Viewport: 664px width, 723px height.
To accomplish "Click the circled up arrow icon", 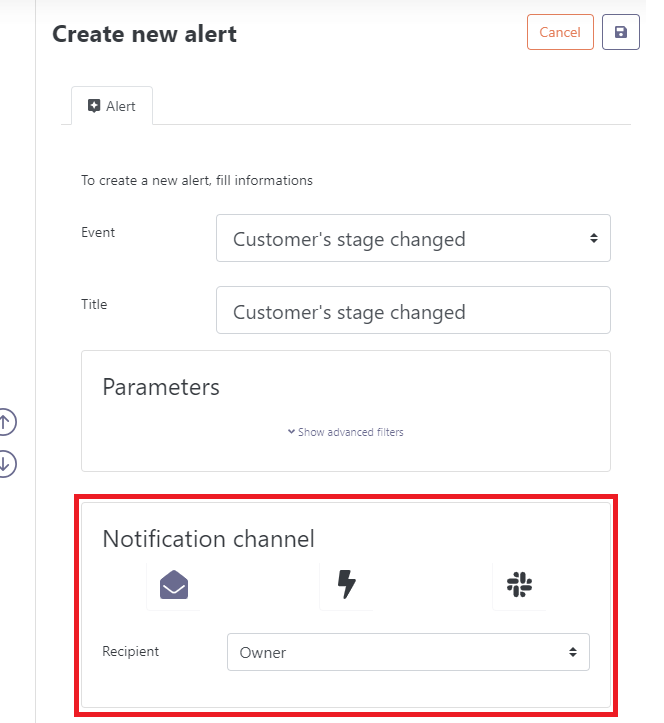I will pos(6,423).
